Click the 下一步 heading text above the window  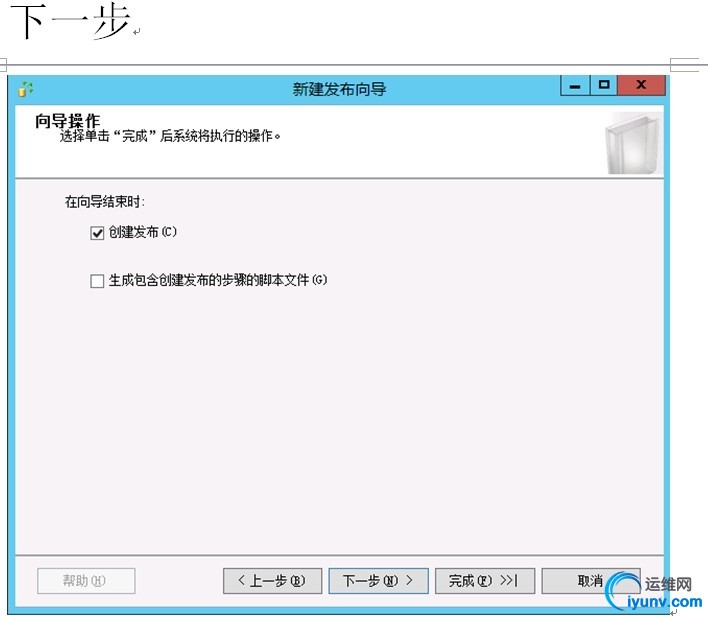(70, 21)
